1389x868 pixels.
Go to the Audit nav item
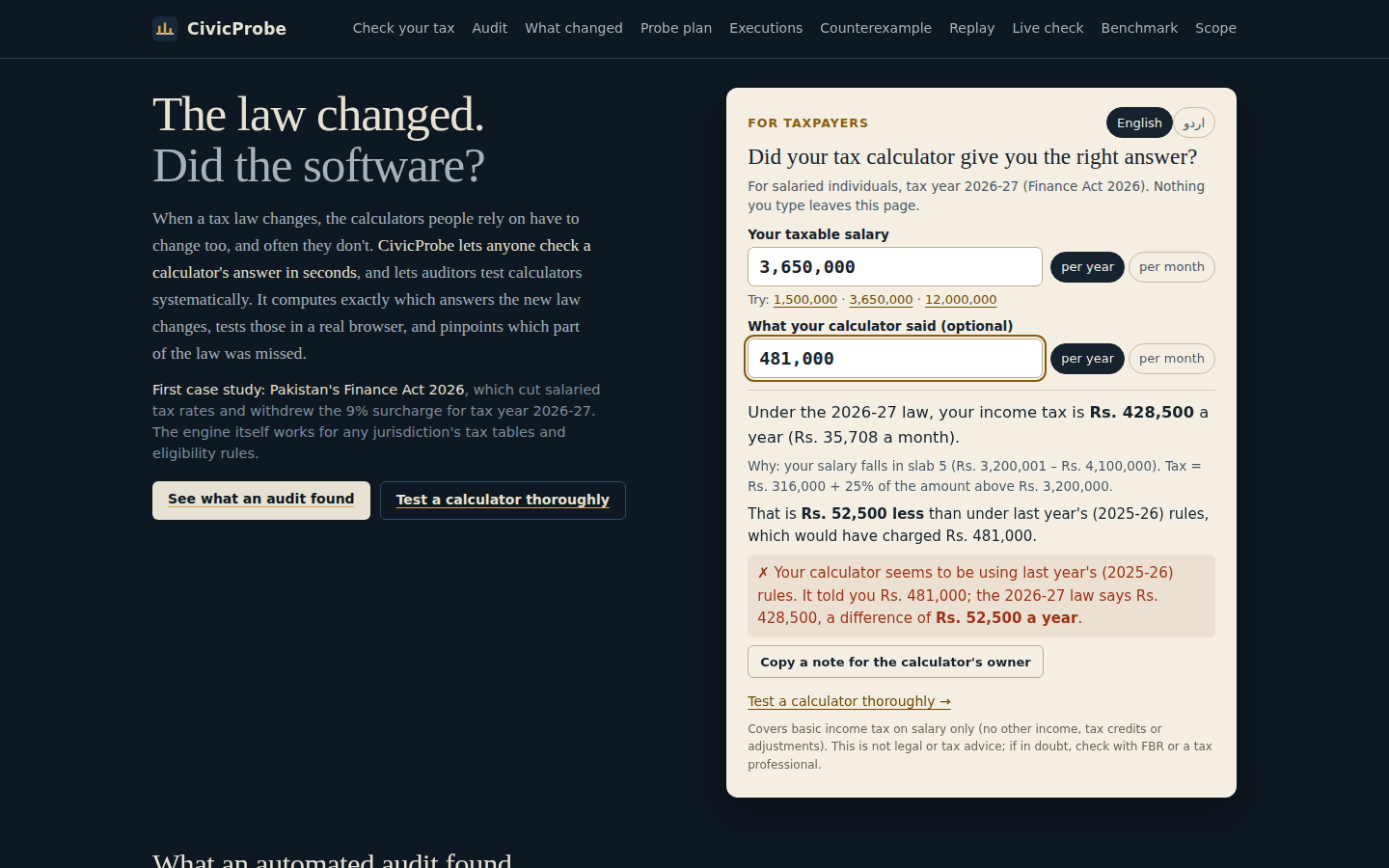(x=489, y=28)
